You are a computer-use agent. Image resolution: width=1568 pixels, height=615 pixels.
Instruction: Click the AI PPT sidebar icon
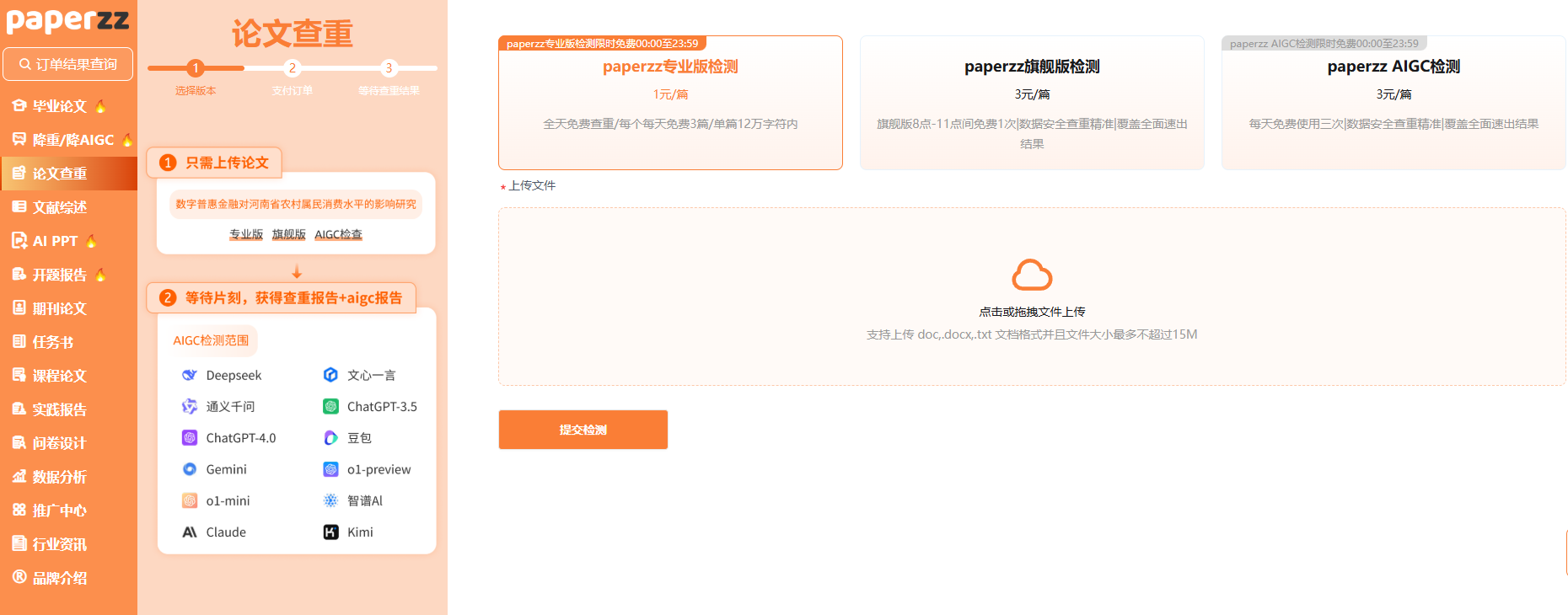coord(19,240)
